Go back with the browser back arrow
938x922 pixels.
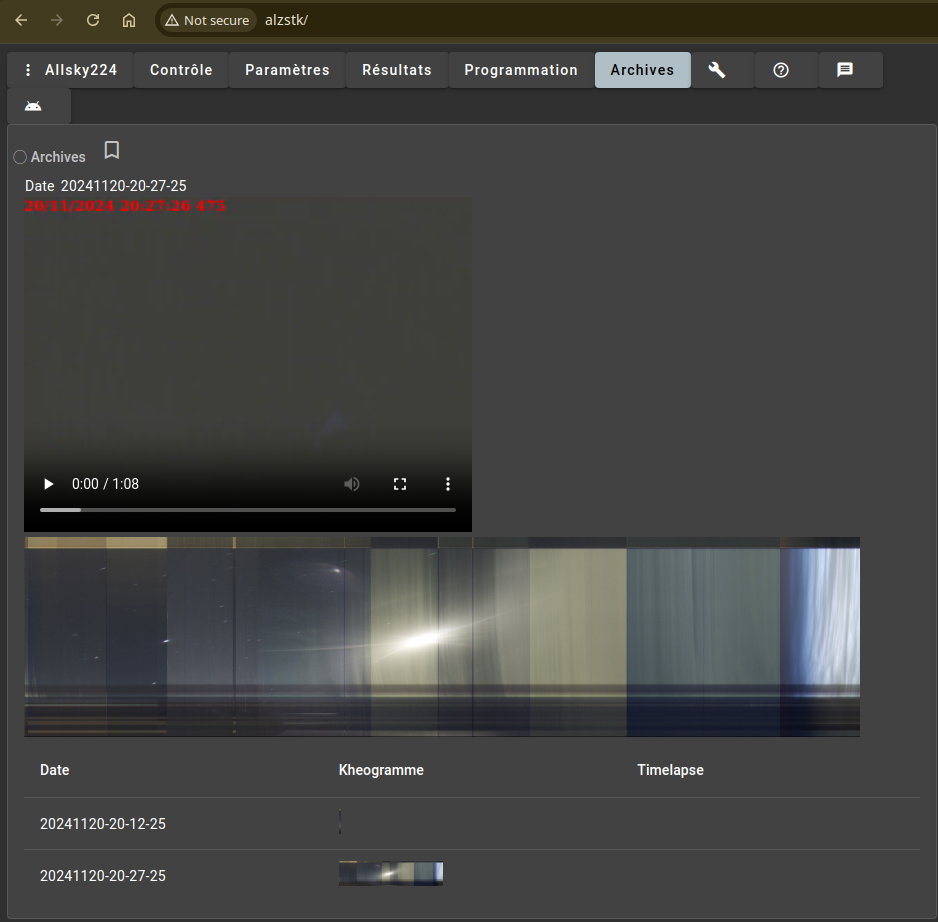tap(21, 20)
